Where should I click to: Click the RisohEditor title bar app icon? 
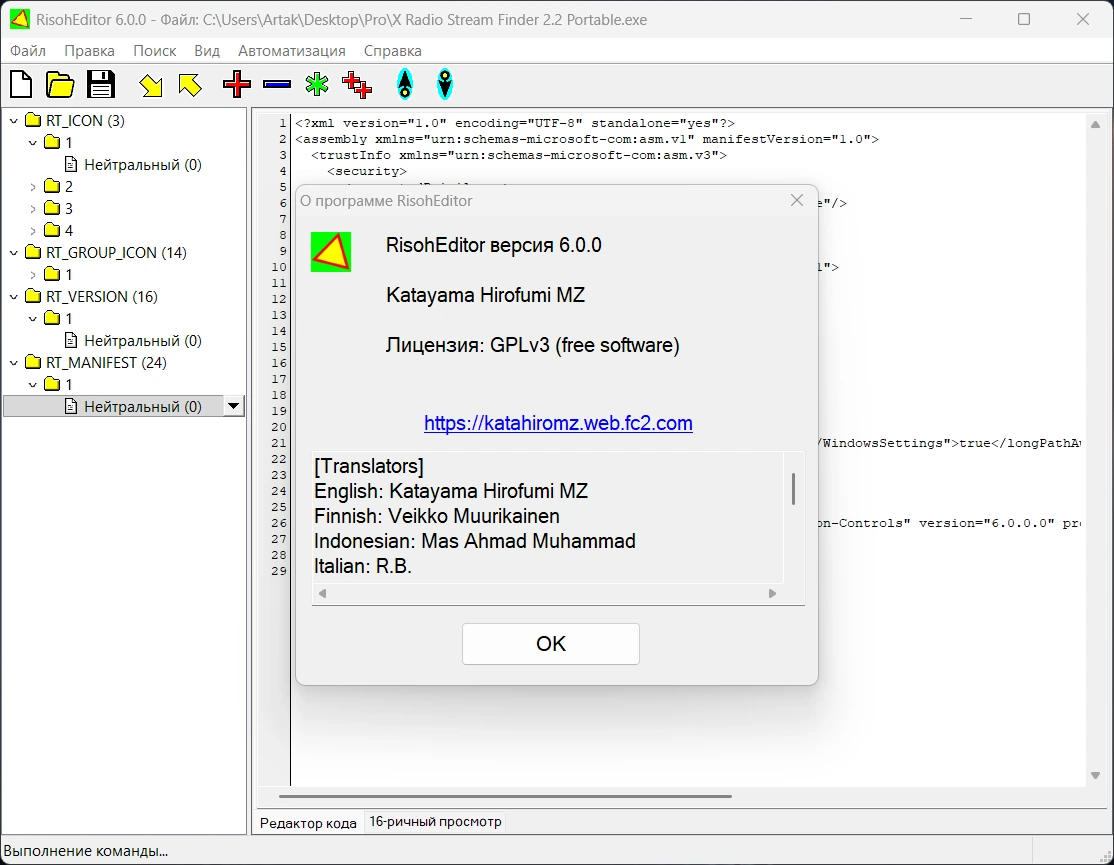tap(19, 19)
